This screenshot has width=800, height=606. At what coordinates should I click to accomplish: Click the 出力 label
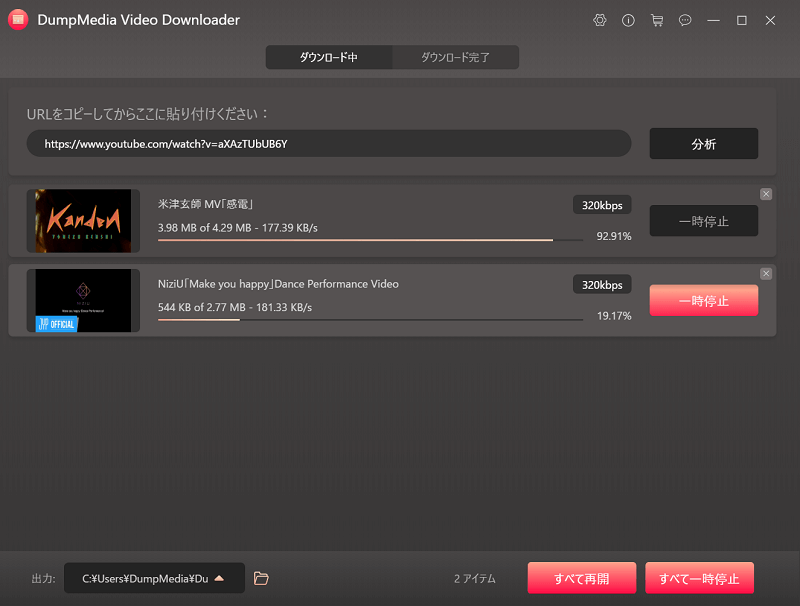click(x=43, y=578)
